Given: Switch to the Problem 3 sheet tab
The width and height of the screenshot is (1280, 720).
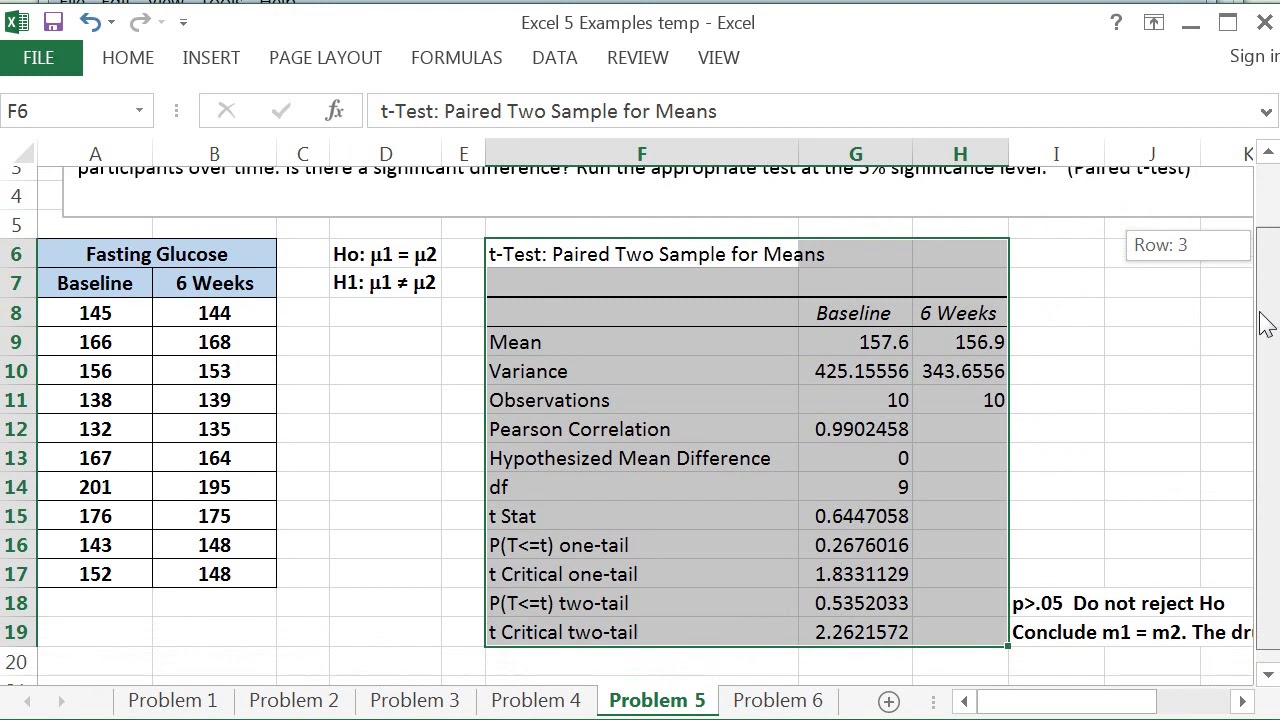Looking at the screenshot, I should 415,700.
